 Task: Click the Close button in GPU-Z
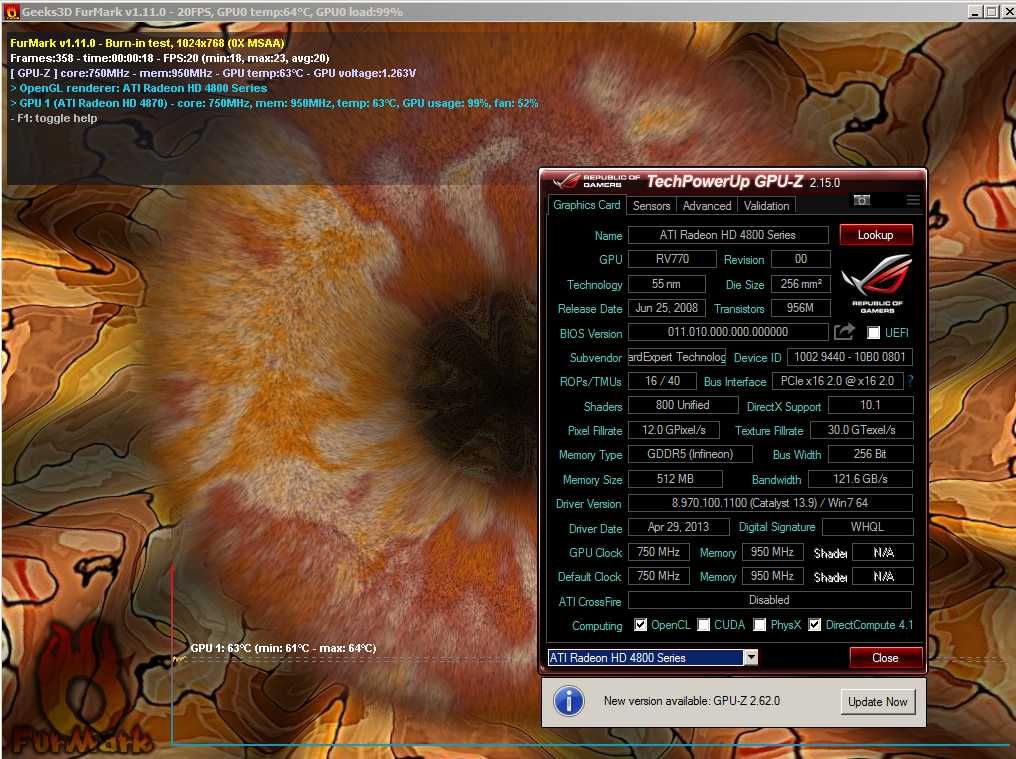(885, 658)
